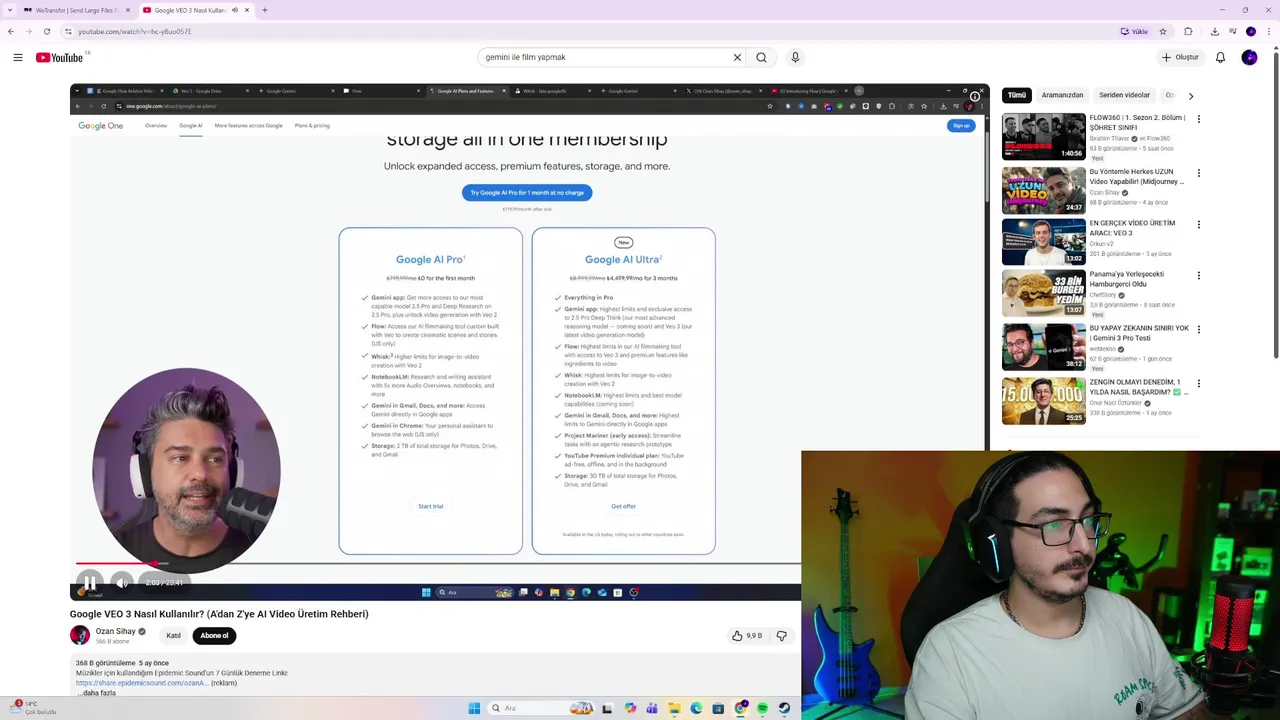Open Ozan Sihay channel avatar
This screenshot has height=720, width=1280.
[80, 635]
